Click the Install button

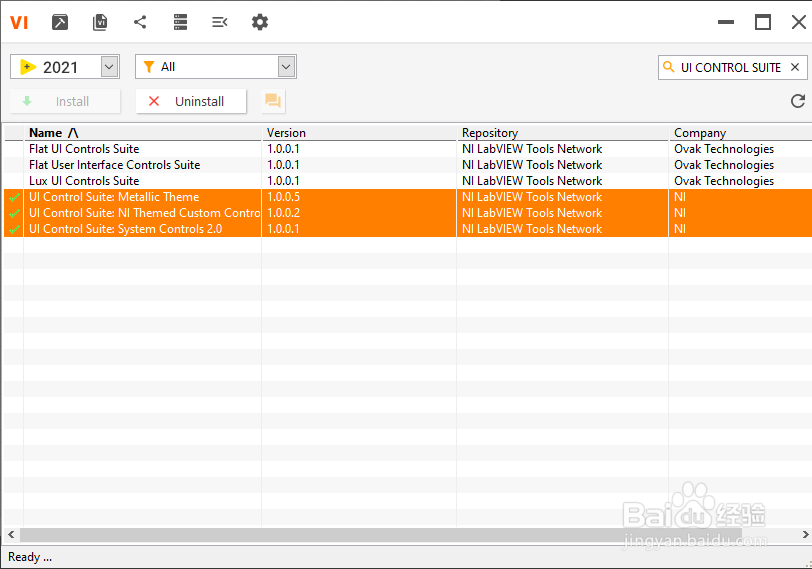(x=65, y=101)
